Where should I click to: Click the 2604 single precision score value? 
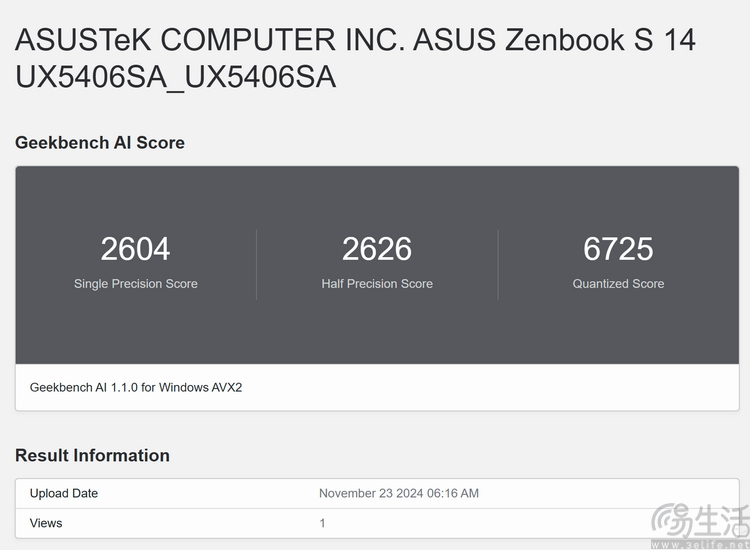135,249
